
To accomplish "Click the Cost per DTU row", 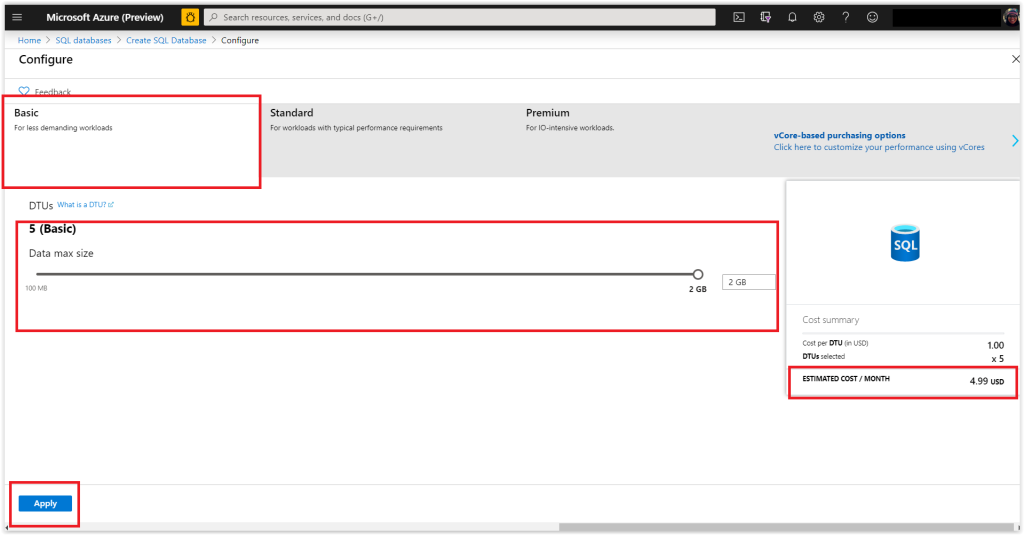I will coord(903,344).
